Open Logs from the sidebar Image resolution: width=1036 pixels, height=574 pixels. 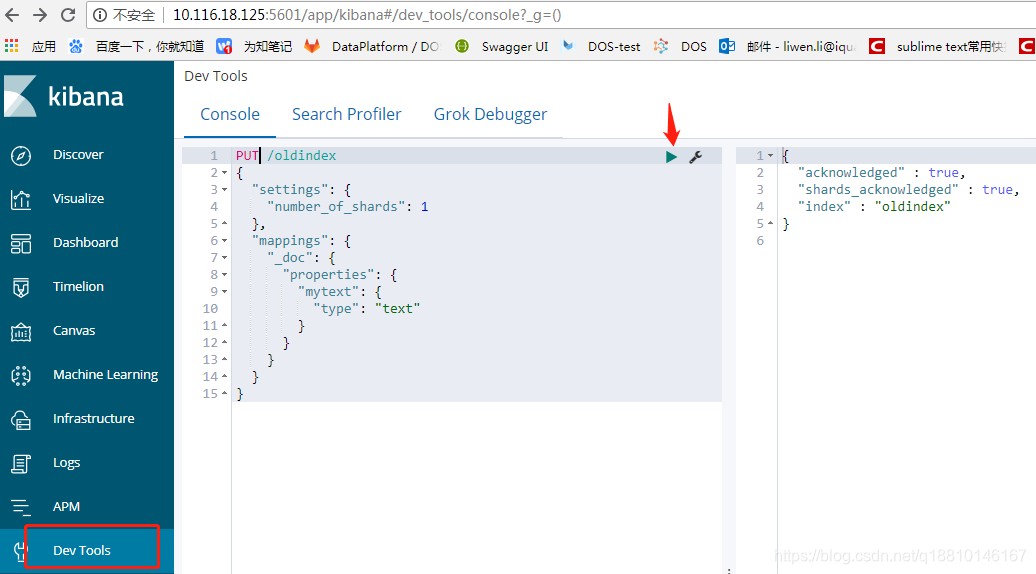coord(66,462)
